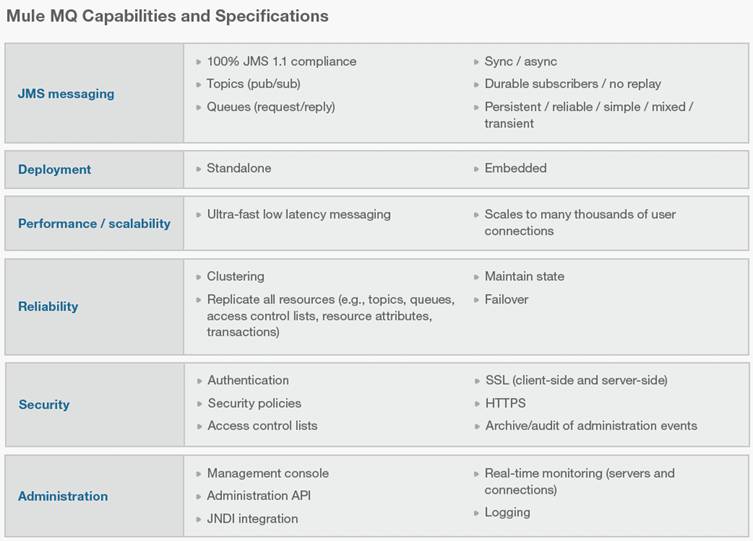Select the "JNDI integration" entry

252,518
